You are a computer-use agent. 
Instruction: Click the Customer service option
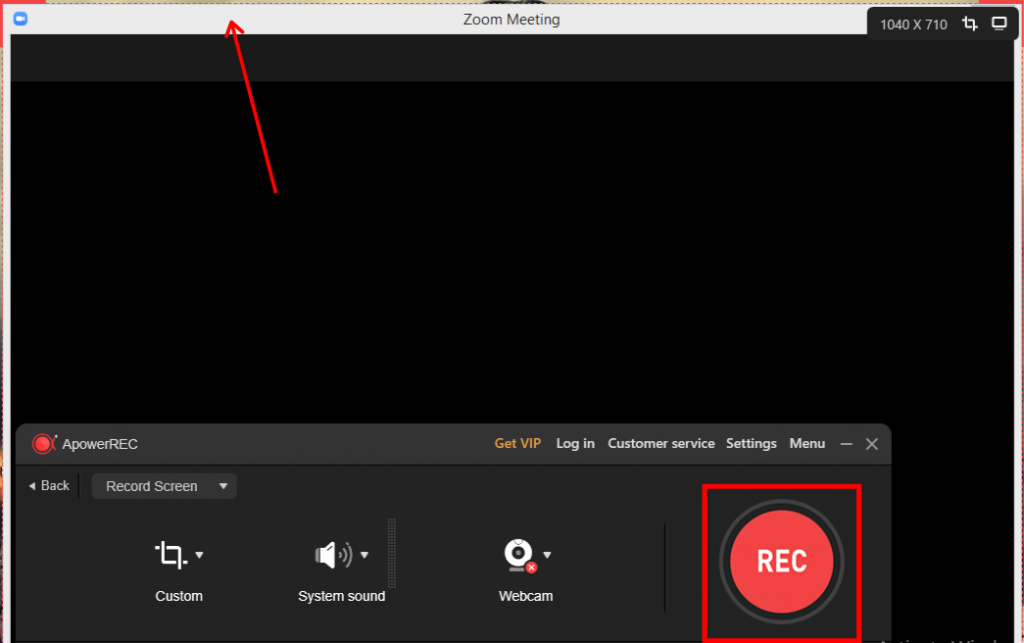click(x=661, y=443)
